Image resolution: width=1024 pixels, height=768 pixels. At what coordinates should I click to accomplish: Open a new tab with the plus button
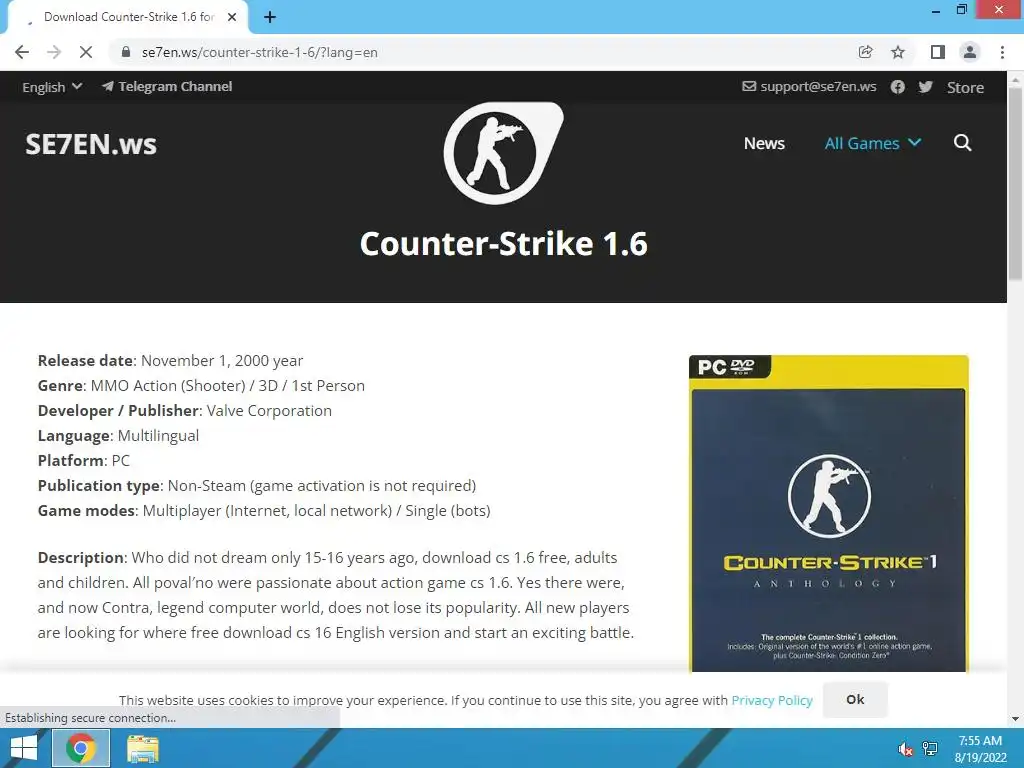pos(270,18)
